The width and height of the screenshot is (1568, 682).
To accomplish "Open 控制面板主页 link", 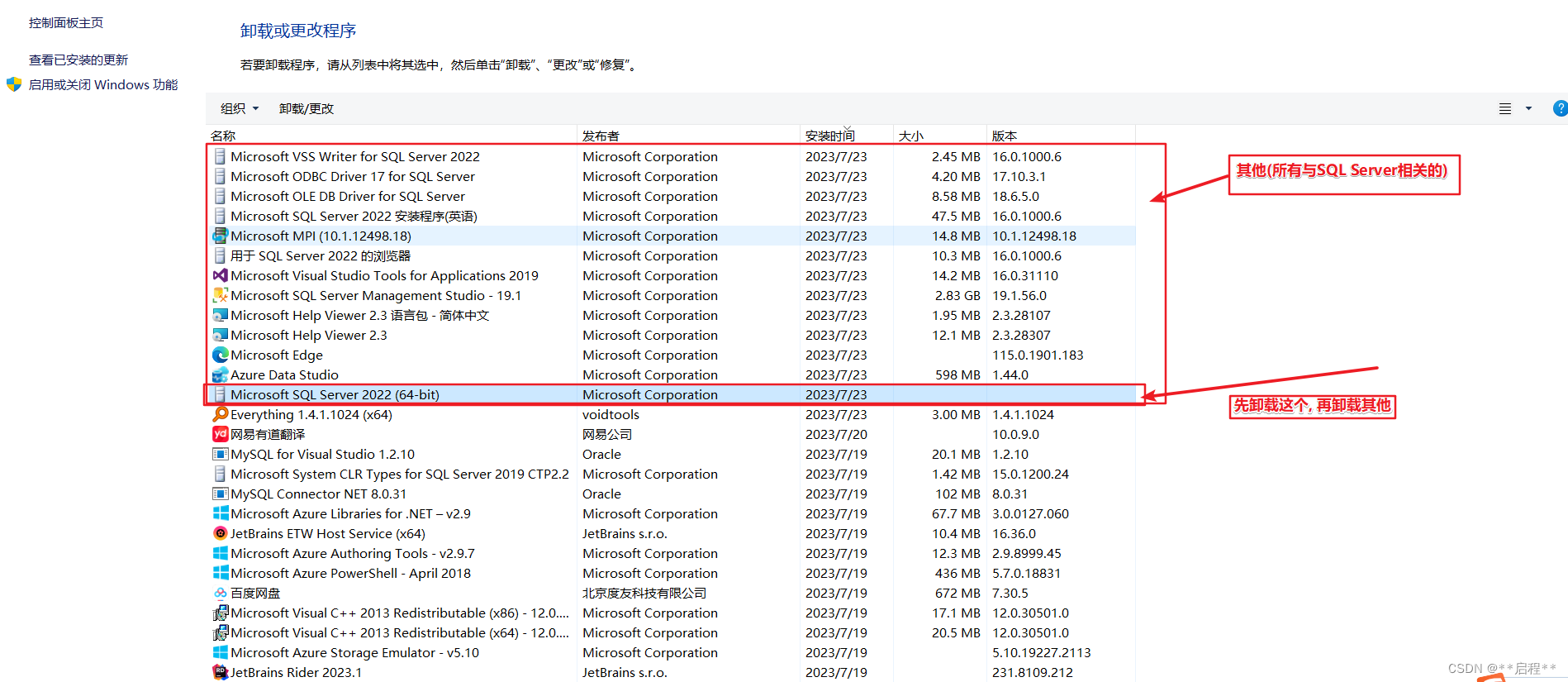I will (66, 23).
